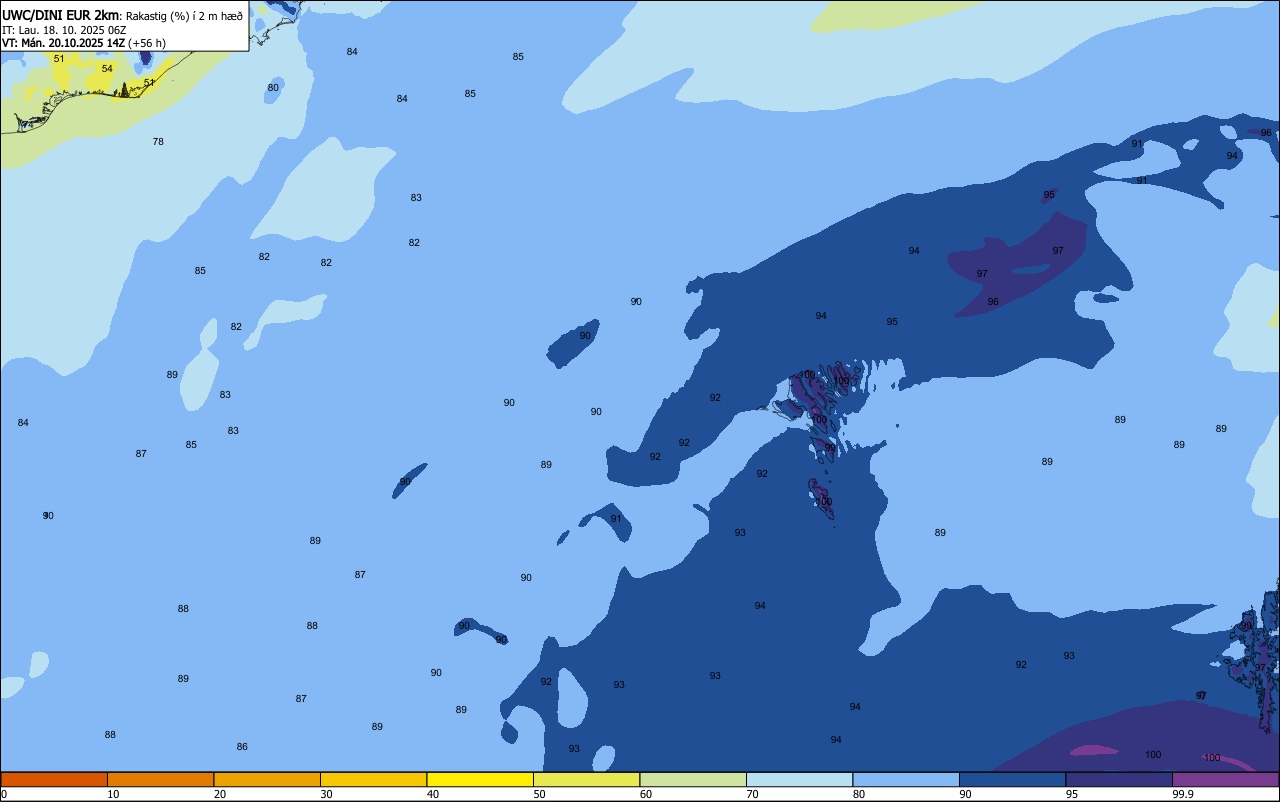Click the purple legend swatch above 99.9

(x=1225, y=779)
